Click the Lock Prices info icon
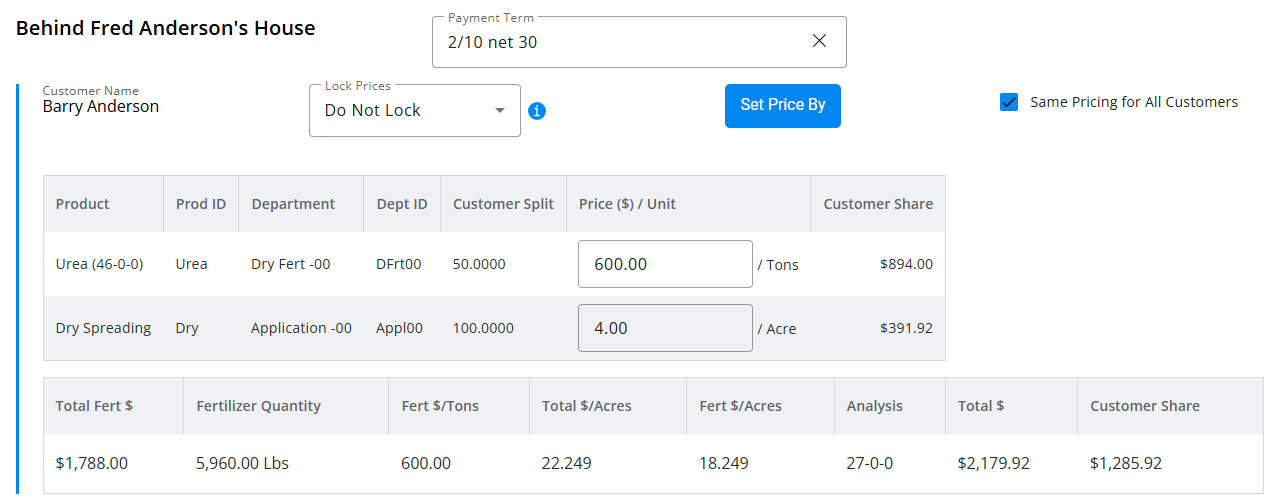Screen dimensions: 1275x503 [537, 111]
